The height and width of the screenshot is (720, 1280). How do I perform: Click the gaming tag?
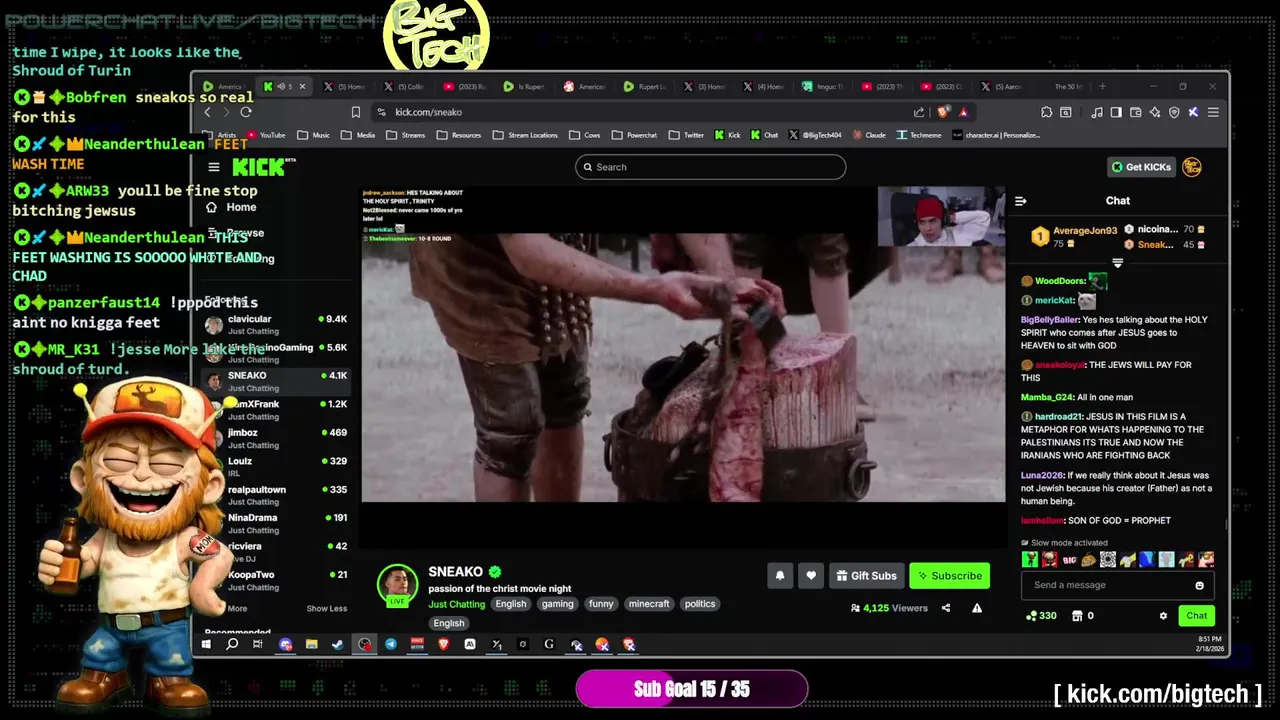pos(557,604)
